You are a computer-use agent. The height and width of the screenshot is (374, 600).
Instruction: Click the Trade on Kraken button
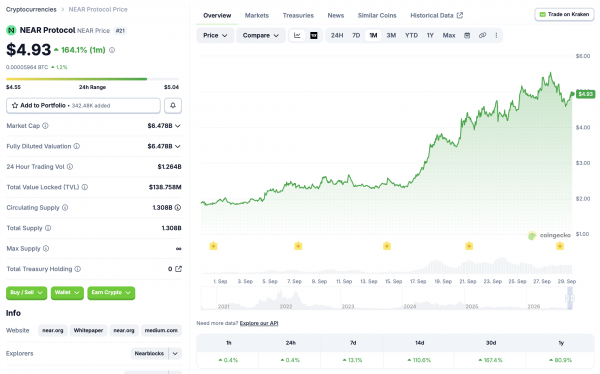coord(564,15)
